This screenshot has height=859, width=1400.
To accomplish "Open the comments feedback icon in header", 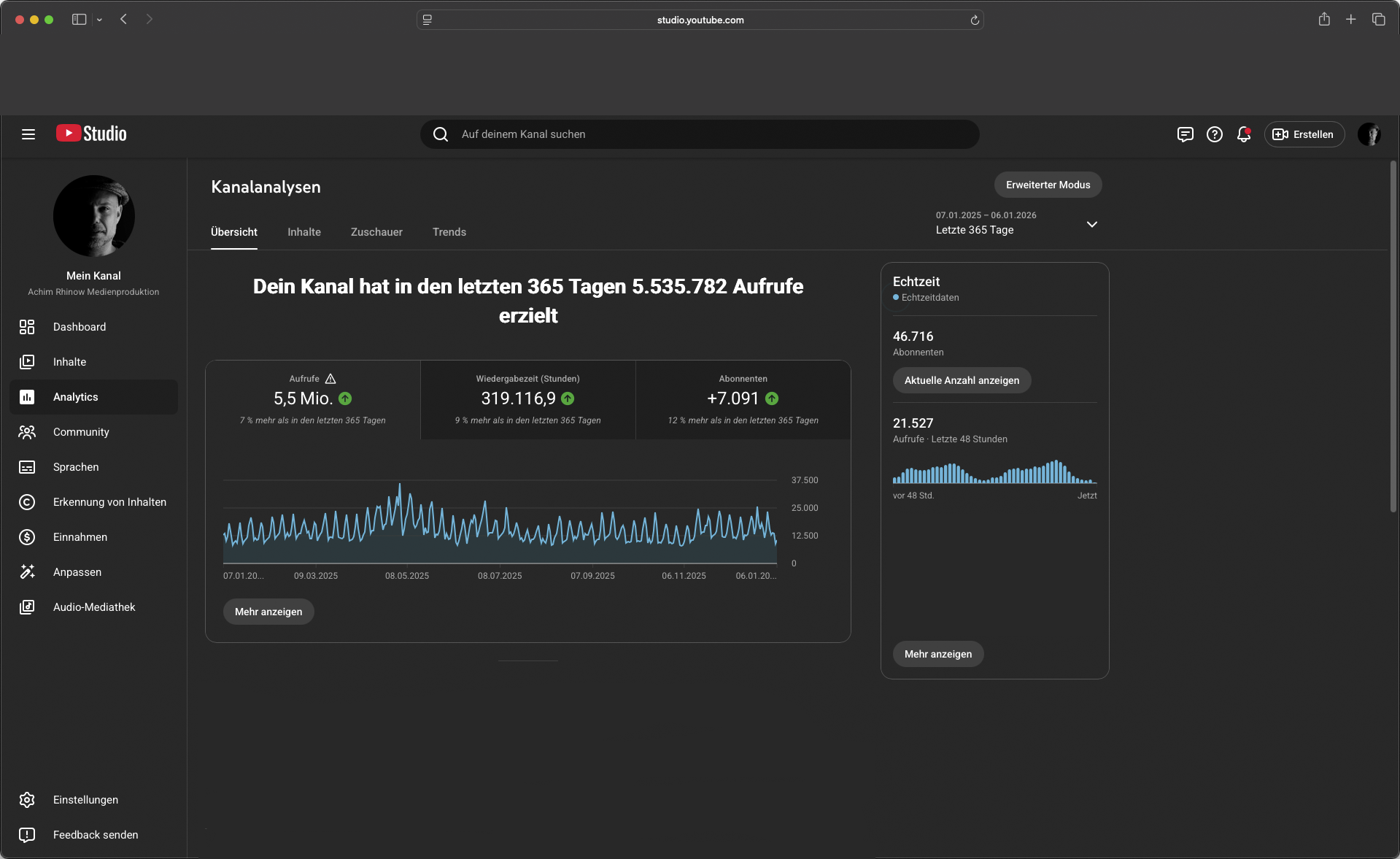I will pos(1185,134).
